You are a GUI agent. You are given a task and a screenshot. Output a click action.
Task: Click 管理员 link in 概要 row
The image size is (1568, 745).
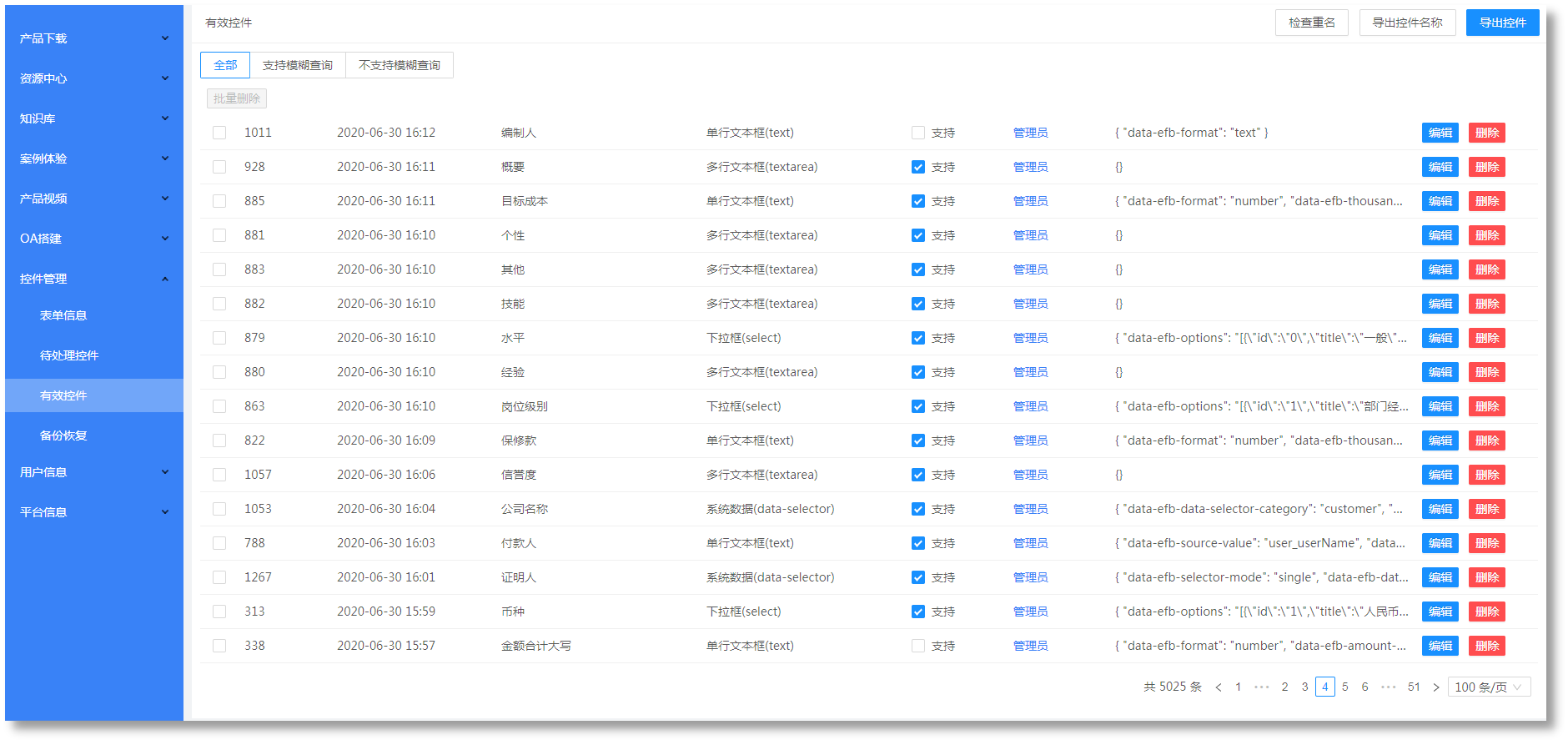(x=1031, y=167)
